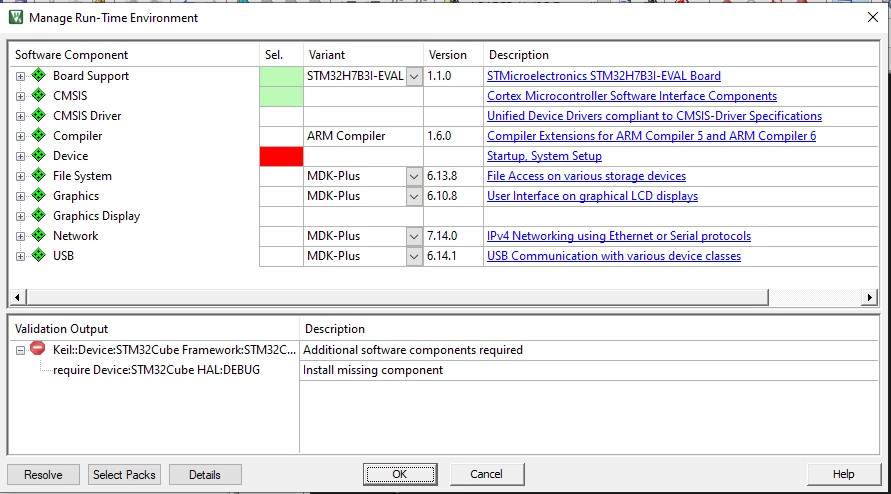
Task: Open the Network MDK-Plus variant dropdown
Action: (x=414, y=236)
